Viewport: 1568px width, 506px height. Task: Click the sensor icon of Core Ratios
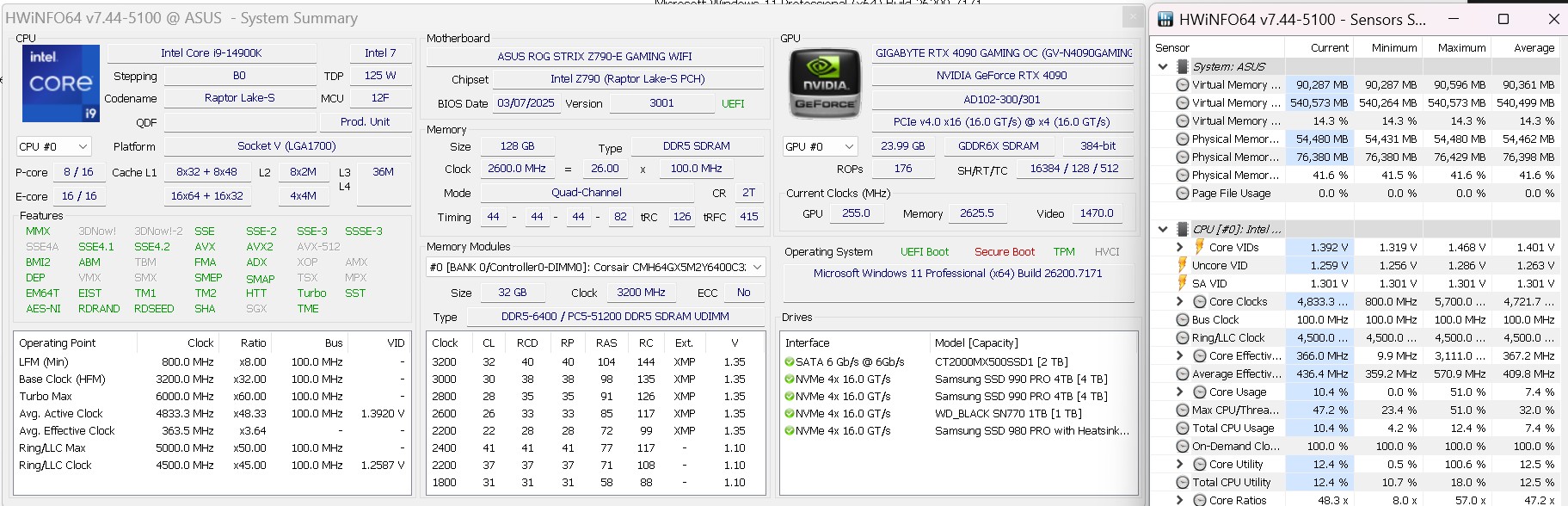[1200, 500]
